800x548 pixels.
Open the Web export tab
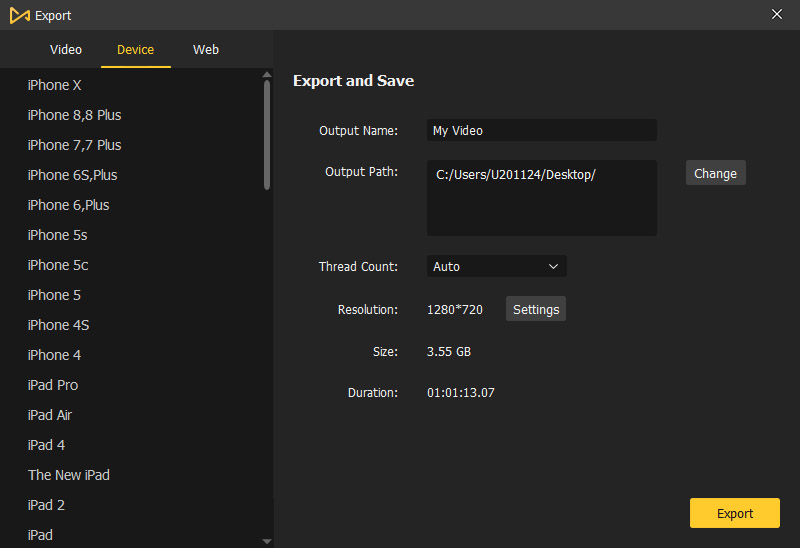pyautogui.click(x=206, y=50)
